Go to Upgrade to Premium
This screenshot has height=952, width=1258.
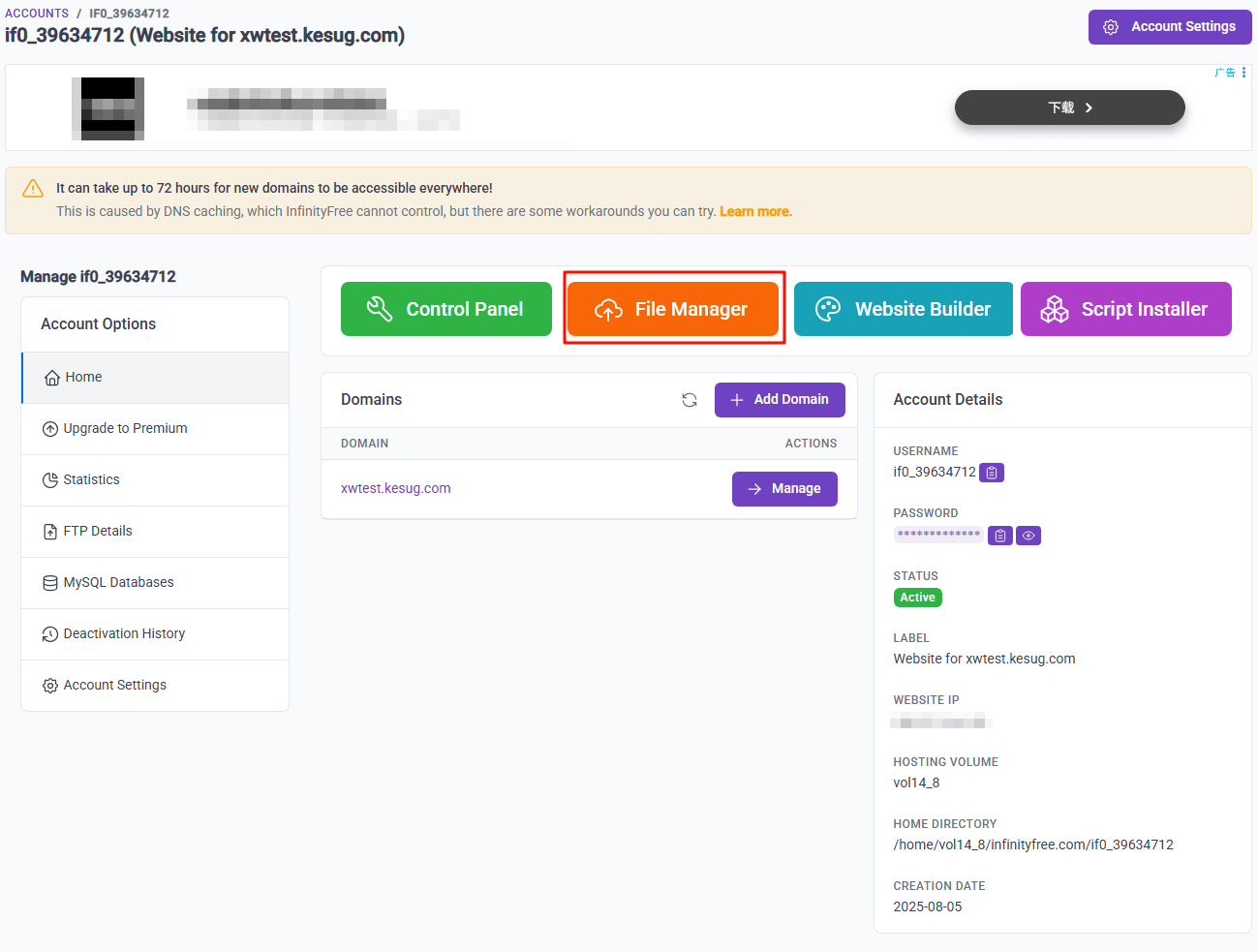(125, 429)
